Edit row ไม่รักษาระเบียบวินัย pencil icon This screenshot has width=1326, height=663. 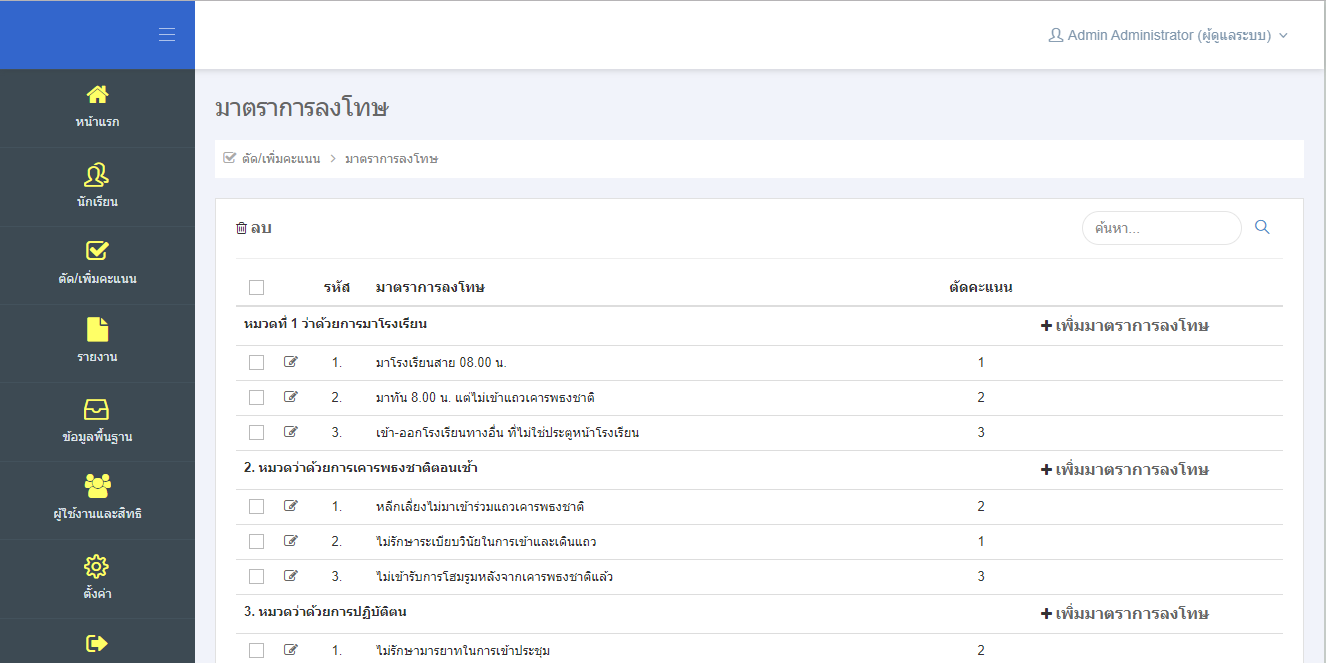tap(291, 541)
